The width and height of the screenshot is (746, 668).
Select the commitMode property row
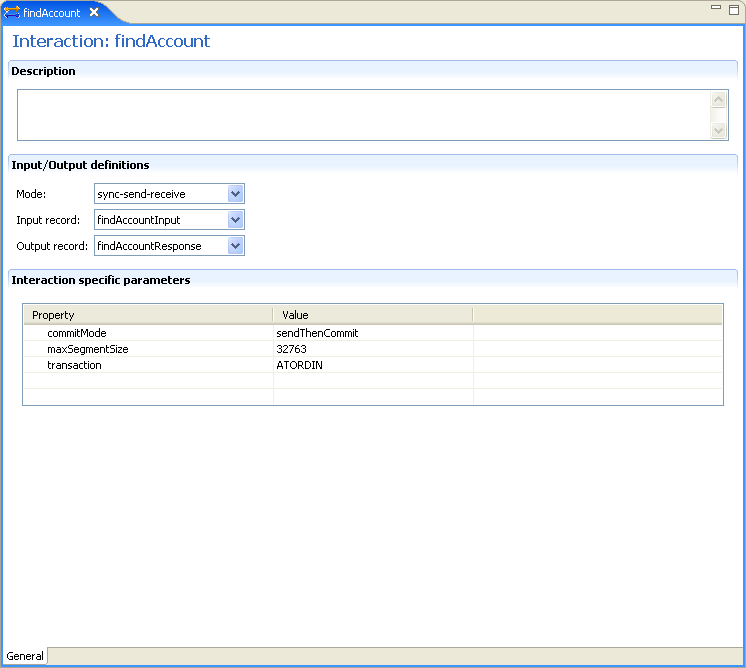click(x=373, y=333)
